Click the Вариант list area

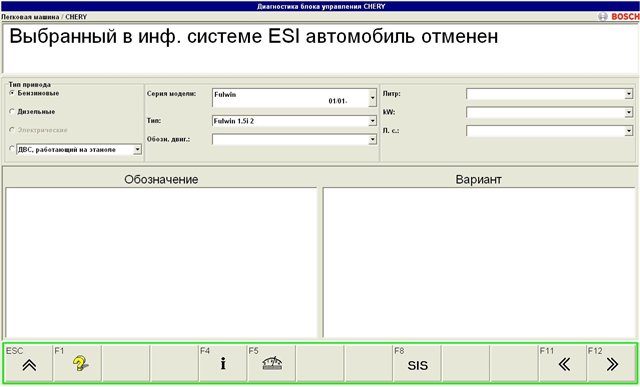coord(479,262)
